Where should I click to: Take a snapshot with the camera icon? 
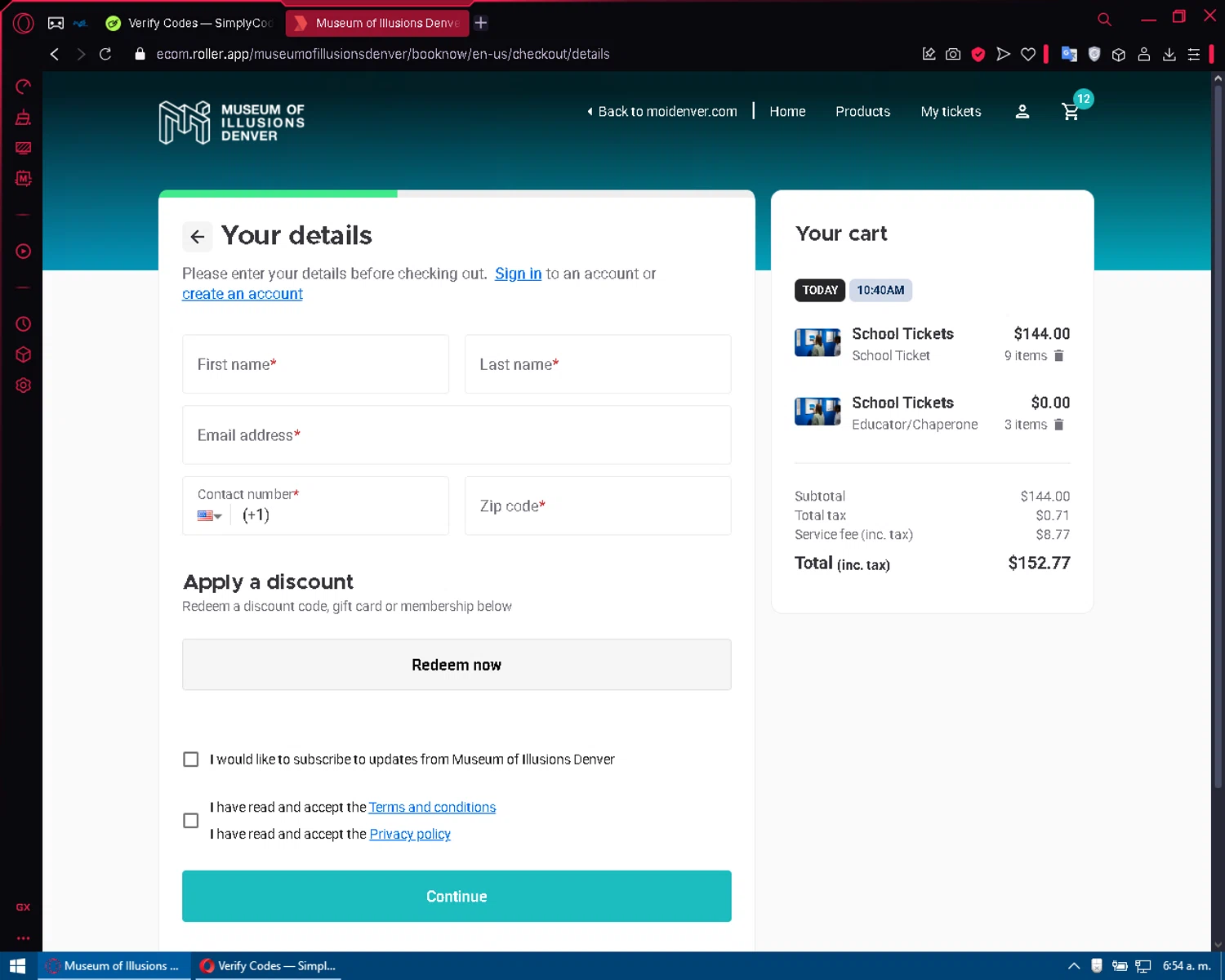point(953,54)
